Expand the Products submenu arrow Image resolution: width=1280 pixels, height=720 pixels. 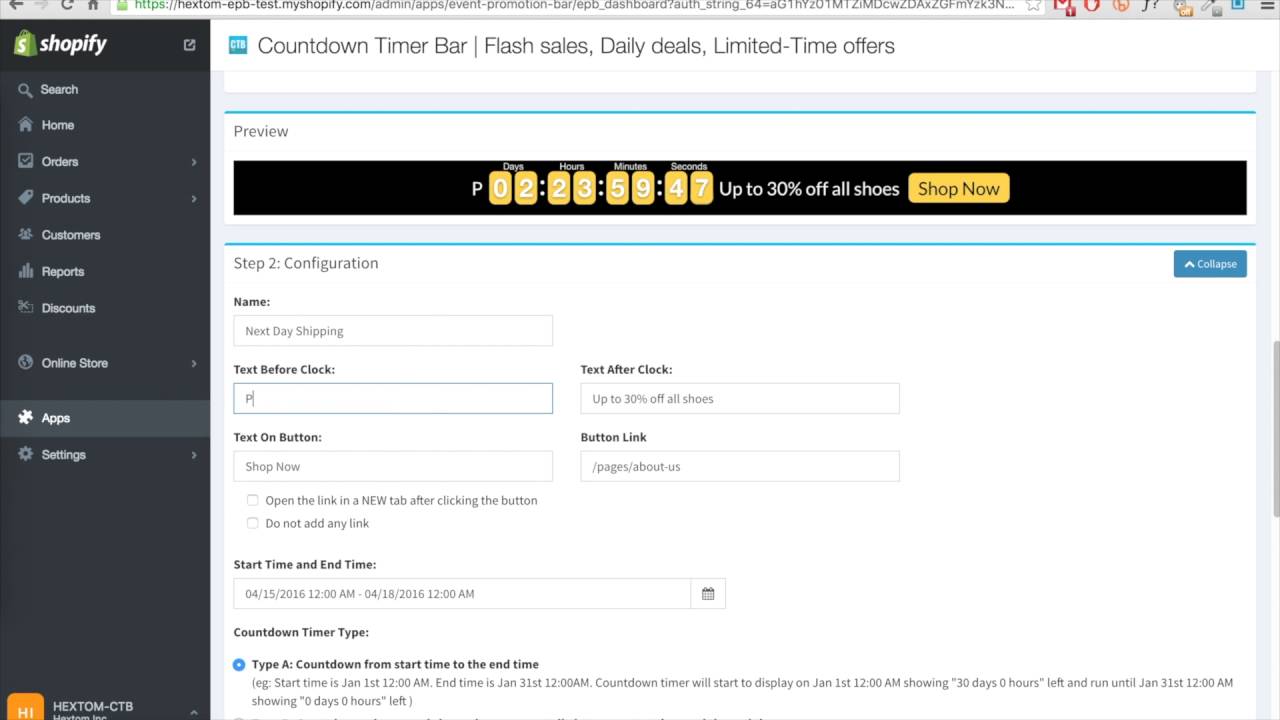tap(194, 199)
